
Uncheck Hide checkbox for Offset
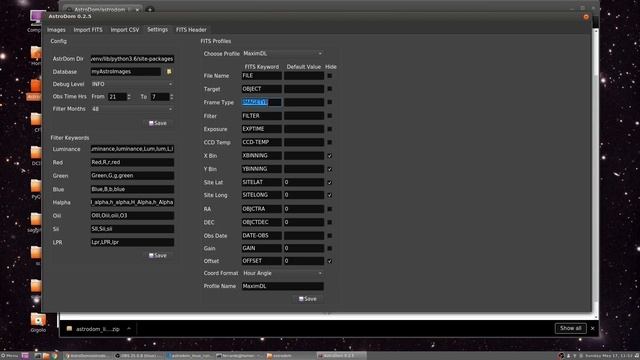tap(330, 261)
